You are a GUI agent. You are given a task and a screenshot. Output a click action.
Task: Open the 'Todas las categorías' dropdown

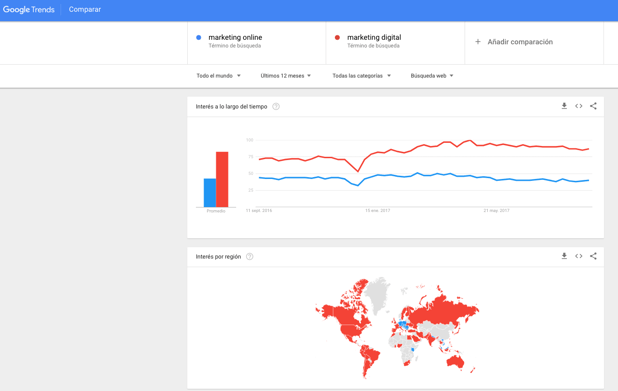point(361,76)
